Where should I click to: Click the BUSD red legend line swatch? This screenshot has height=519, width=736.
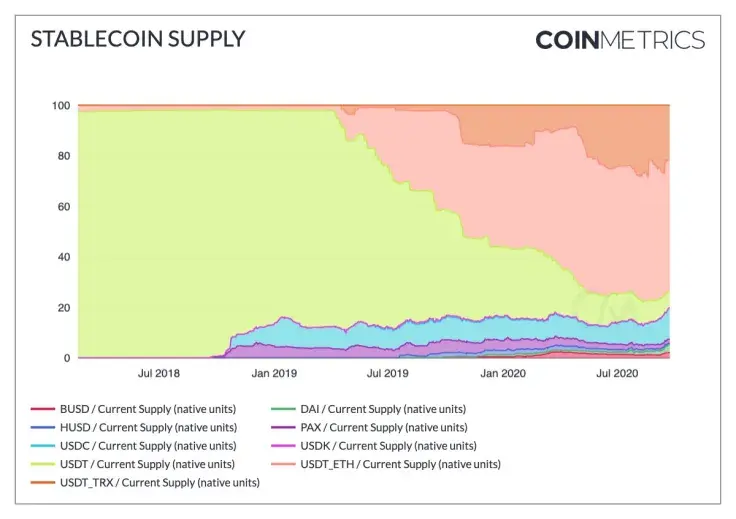(43, 409)
